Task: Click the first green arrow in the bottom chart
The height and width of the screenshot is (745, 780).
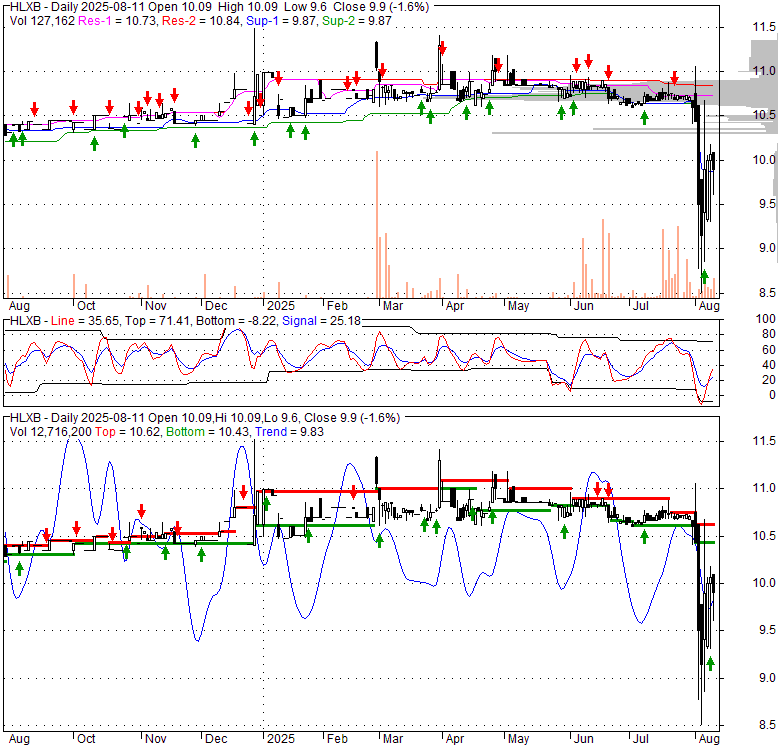Action: 19,569
